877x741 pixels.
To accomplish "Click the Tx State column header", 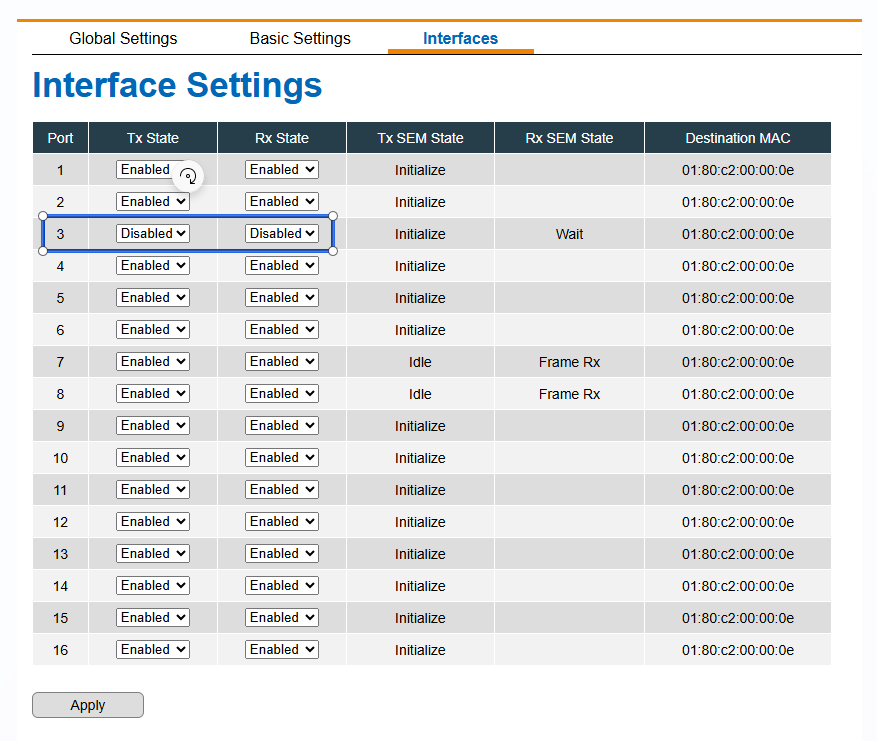I will [x=153, y=138].
